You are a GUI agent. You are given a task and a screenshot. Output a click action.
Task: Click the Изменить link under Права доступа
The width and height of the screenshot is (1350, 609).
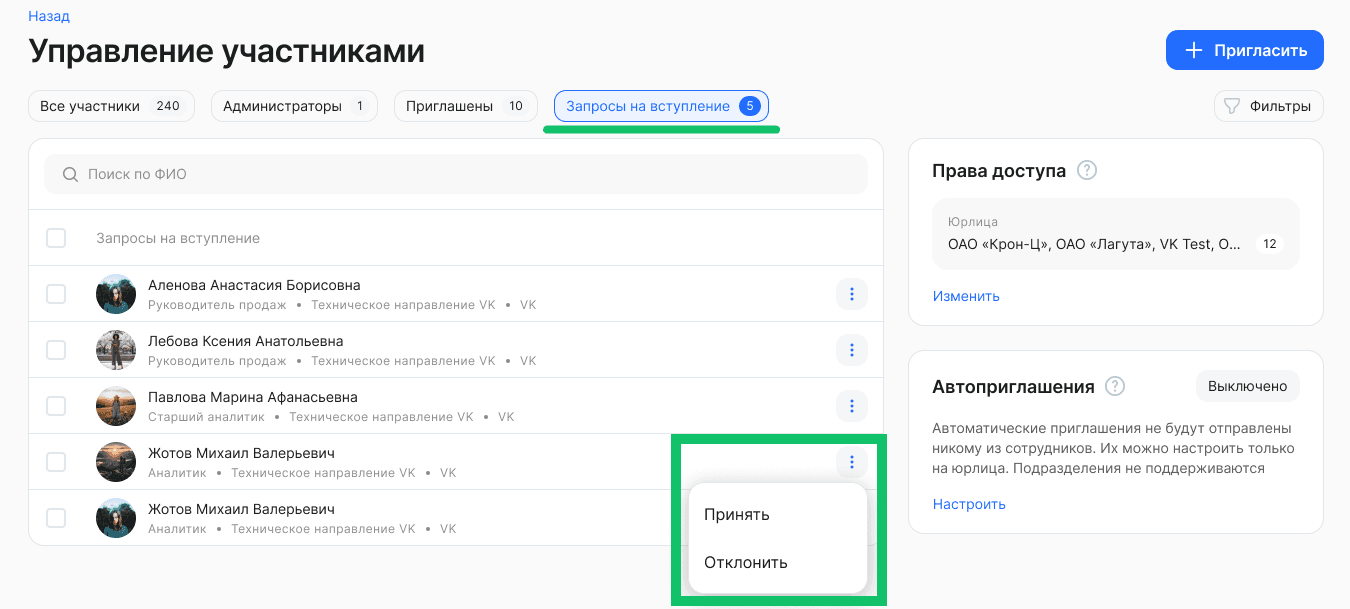[x=966, y=295]
